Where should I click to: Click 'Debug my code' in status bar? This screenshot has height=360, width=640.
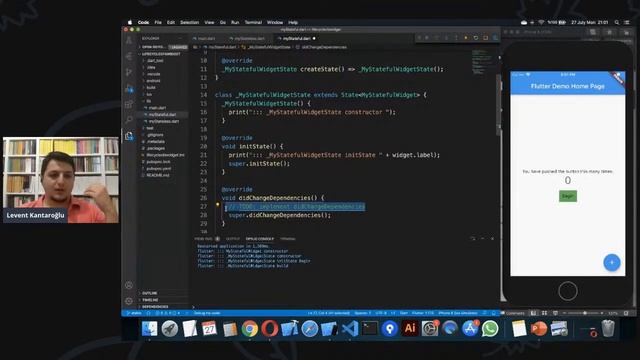coord(207,313)
